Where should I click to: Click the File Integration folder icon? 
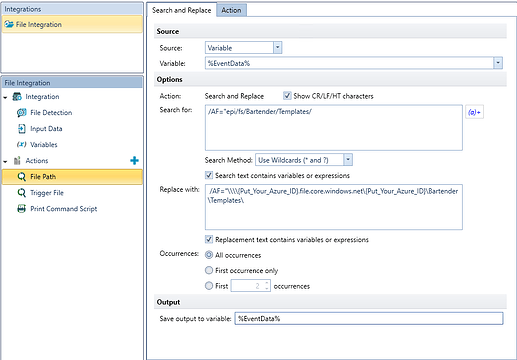(x=9, y=24)
